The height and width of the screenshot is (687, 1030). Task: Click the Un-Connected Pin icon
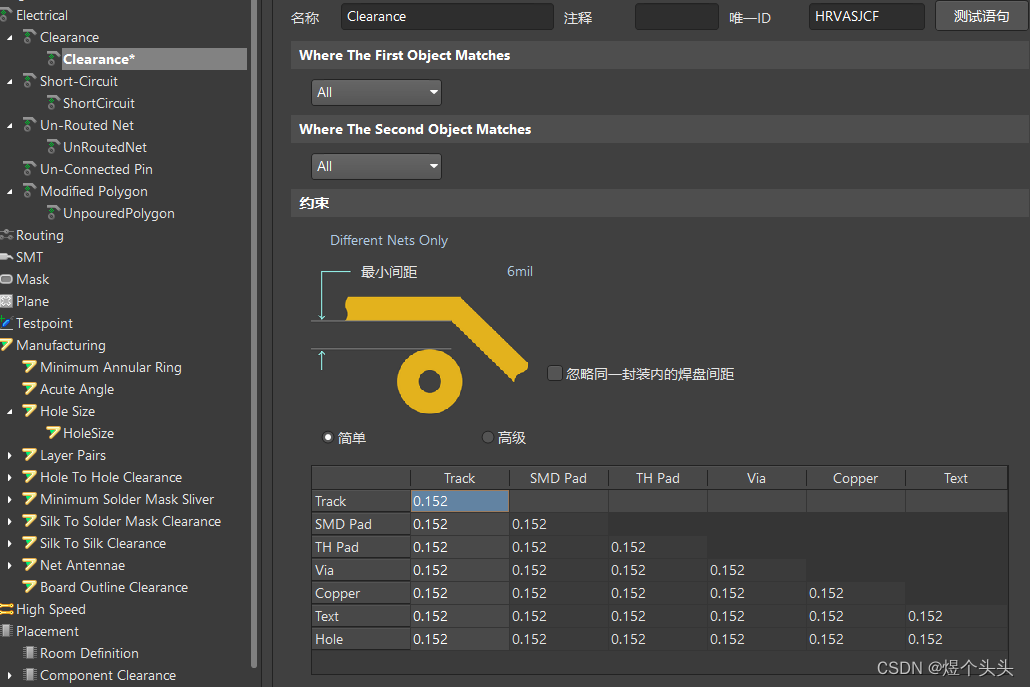29,169
